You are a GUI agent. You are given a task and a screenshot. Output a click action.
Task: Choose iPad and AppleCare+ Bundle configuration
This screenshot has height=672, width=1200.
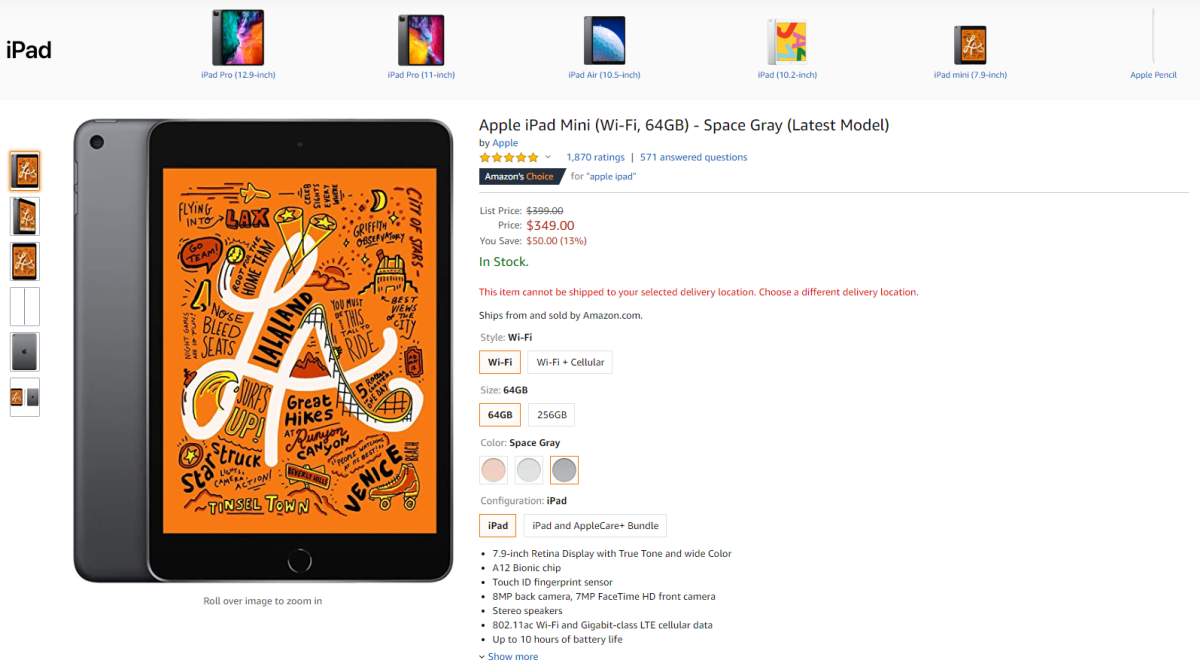(595, 526)
